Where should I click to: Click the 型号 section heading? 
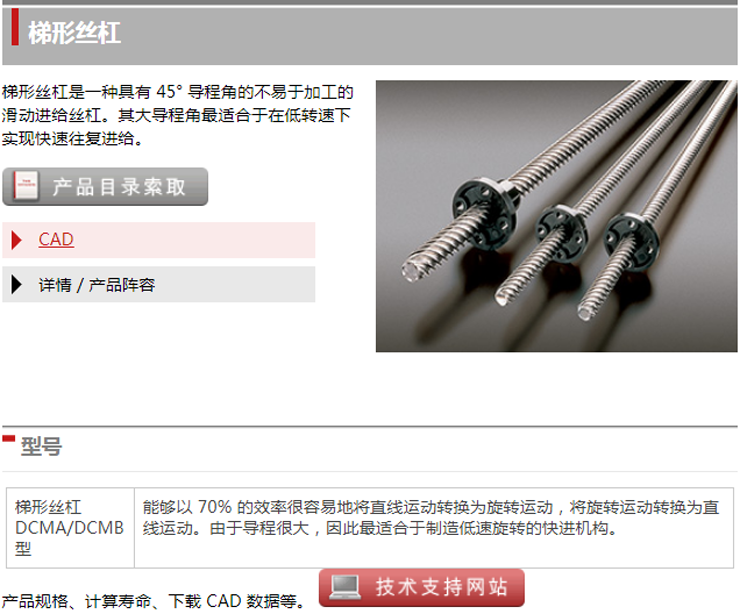[41, 446]
